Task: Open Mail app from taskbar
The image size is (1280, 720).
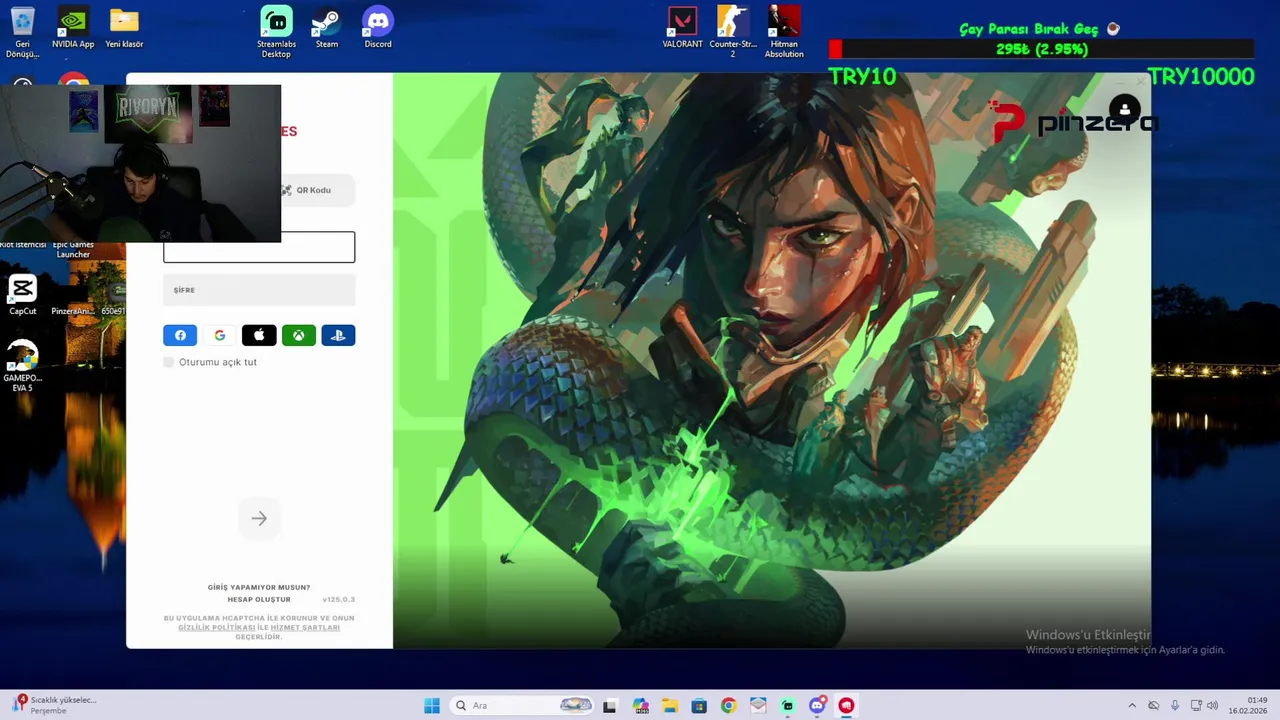Action: tap(758, 706)
